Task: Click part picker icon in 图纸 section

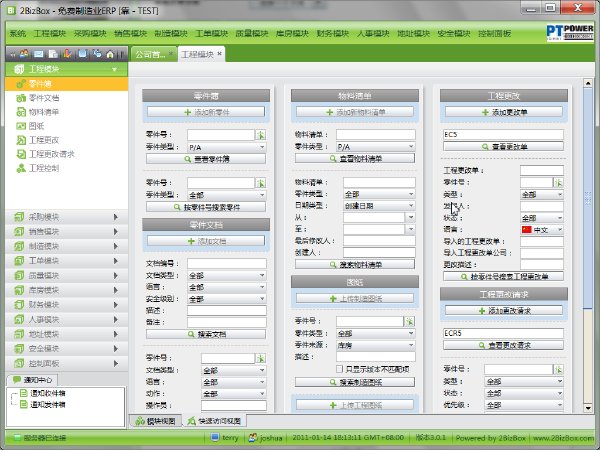Action: (410, 321)
